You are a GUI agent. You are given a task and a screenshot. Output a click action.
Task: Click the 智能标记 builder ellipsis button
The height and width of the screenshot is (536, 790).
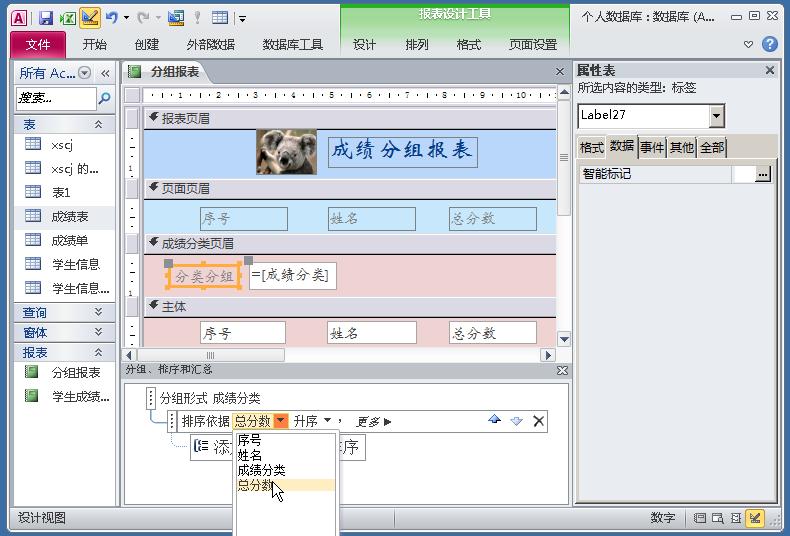click(x=763, y=174)
